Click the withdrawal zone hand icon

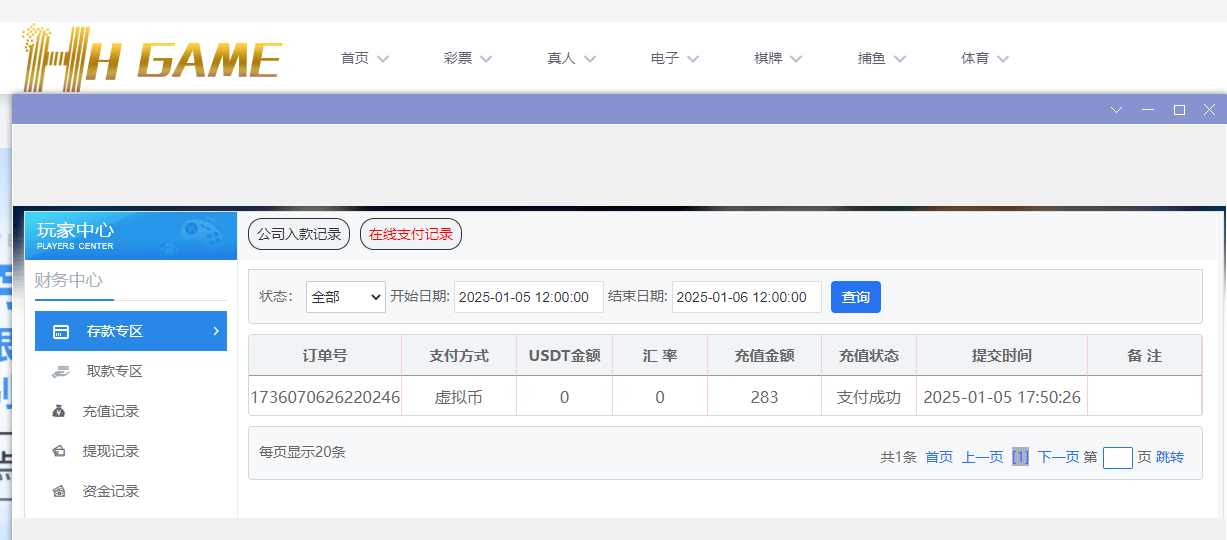point(61,371)
